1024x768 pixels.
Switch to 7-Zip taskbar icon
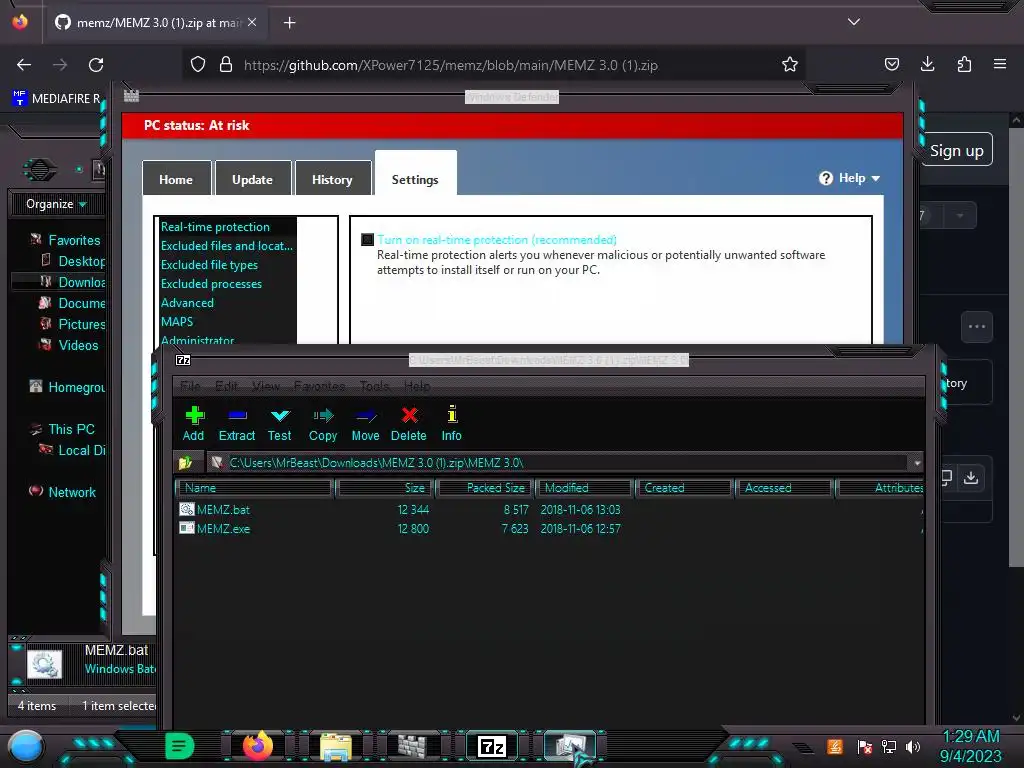(x=492, y=746)
